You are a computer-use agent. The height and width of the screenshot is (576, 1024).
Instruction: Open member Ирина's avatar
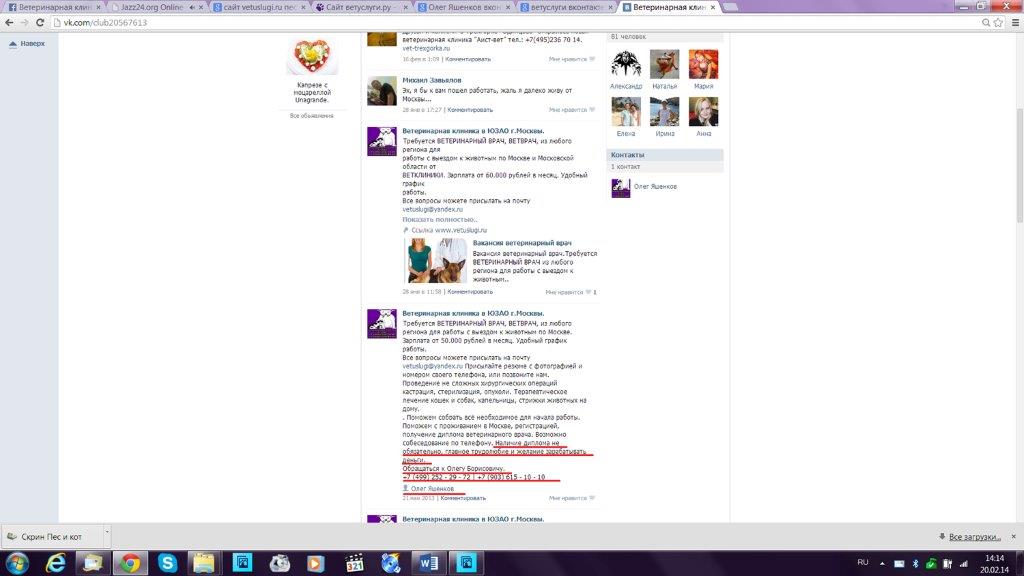tap(664, 112)
